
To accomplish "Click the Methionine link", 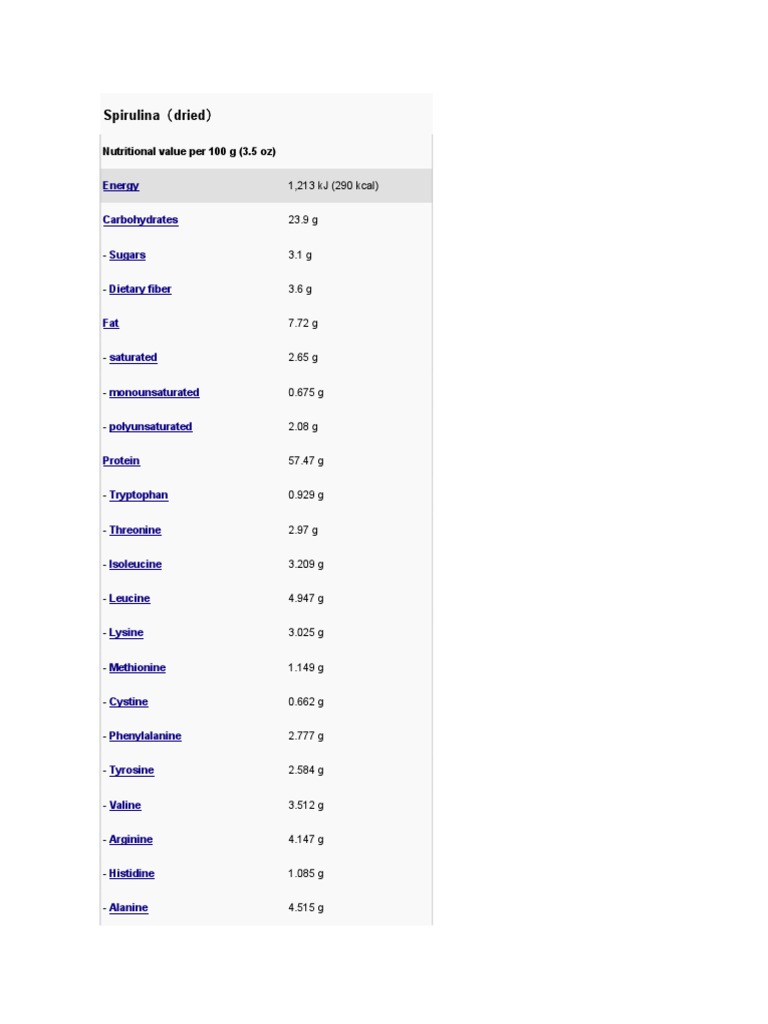I will (x=137, y=667).
